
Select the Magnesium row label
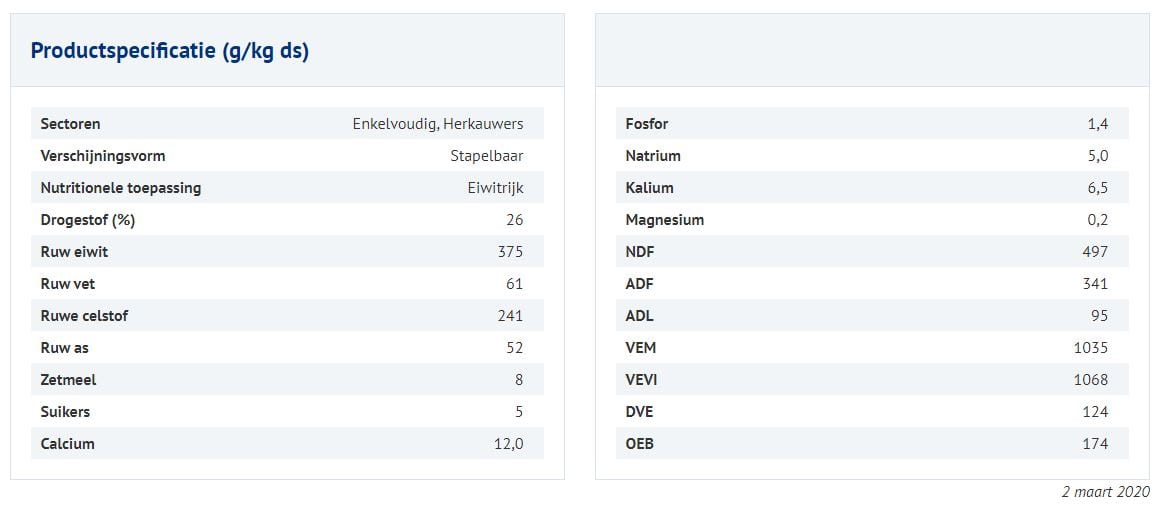664,220
